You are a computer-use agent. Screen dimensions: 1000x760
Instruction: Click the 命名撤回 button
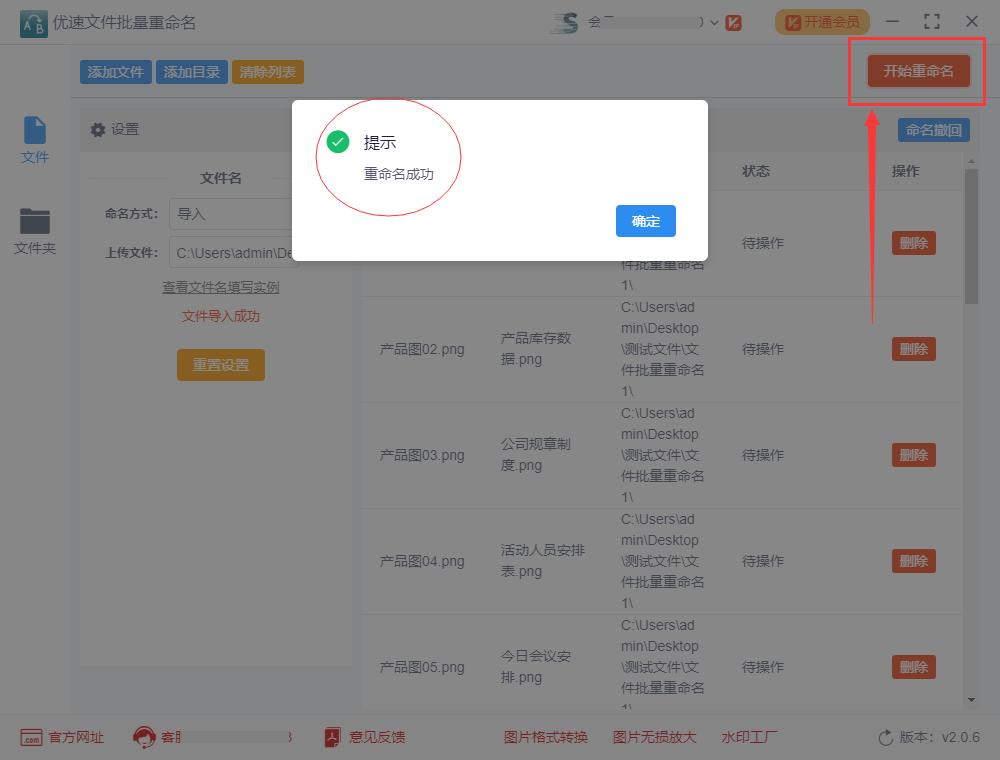click(x=933, y=129)
